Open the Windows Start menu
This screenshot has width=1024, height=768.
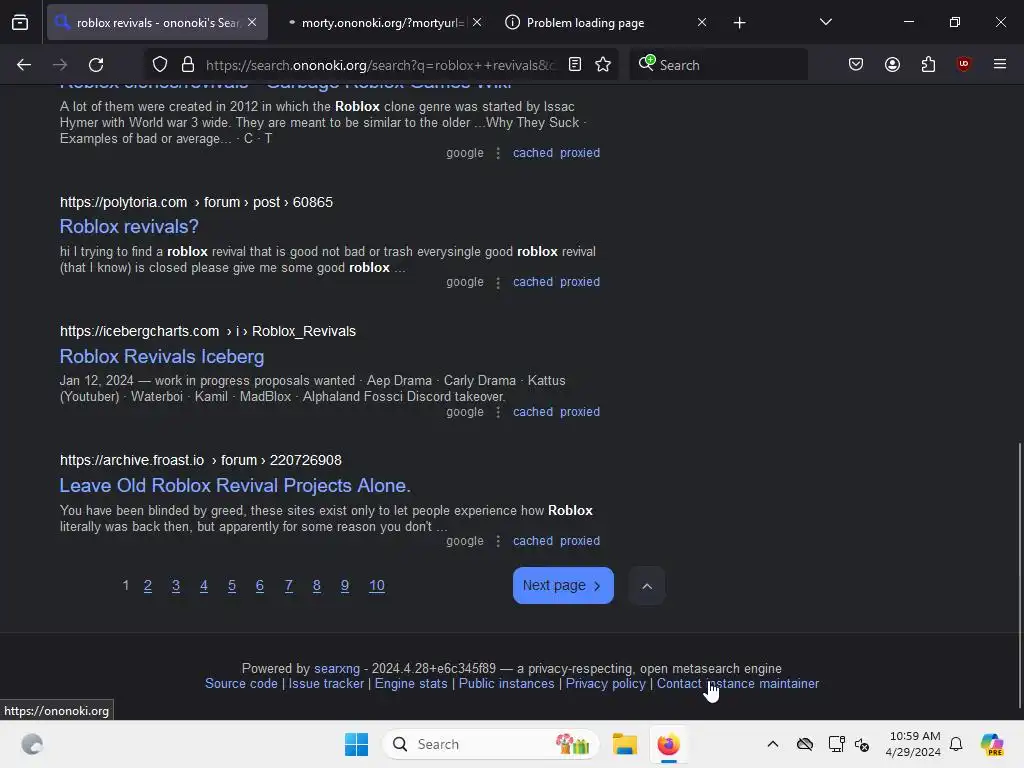coord(357,744)
